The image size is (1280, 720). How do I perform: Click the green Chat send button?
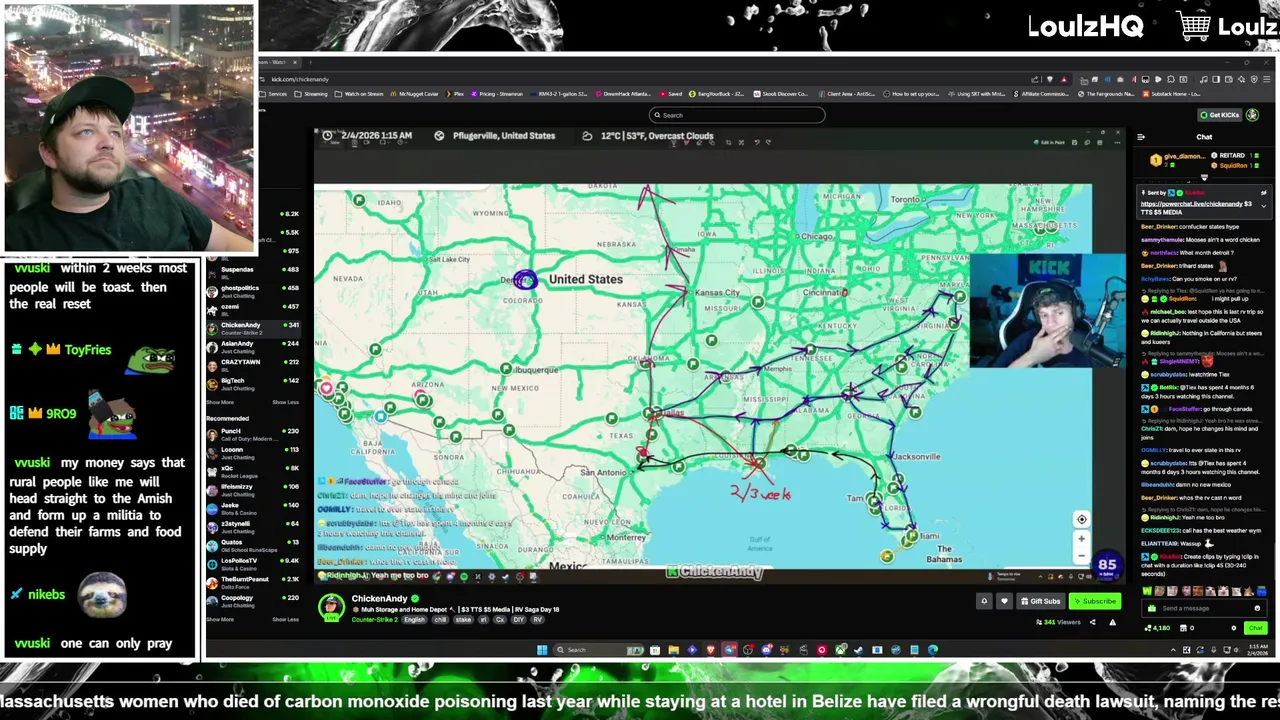(1256, 628)
